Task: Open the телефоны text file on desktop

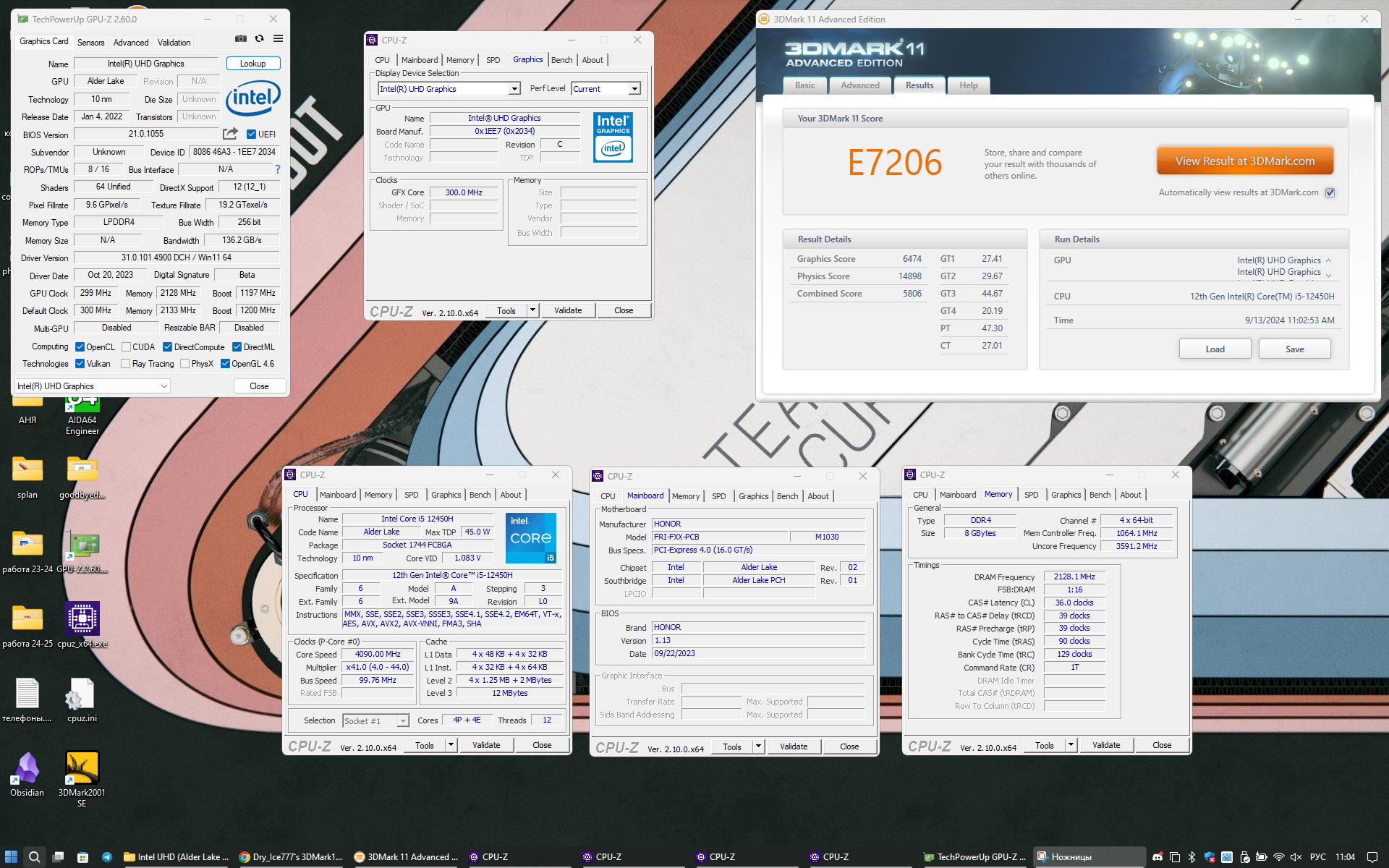Action: point(27,701)
